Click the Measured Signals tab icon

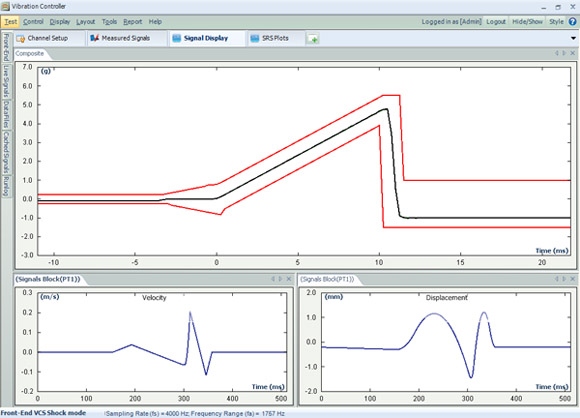coord(95,38)
